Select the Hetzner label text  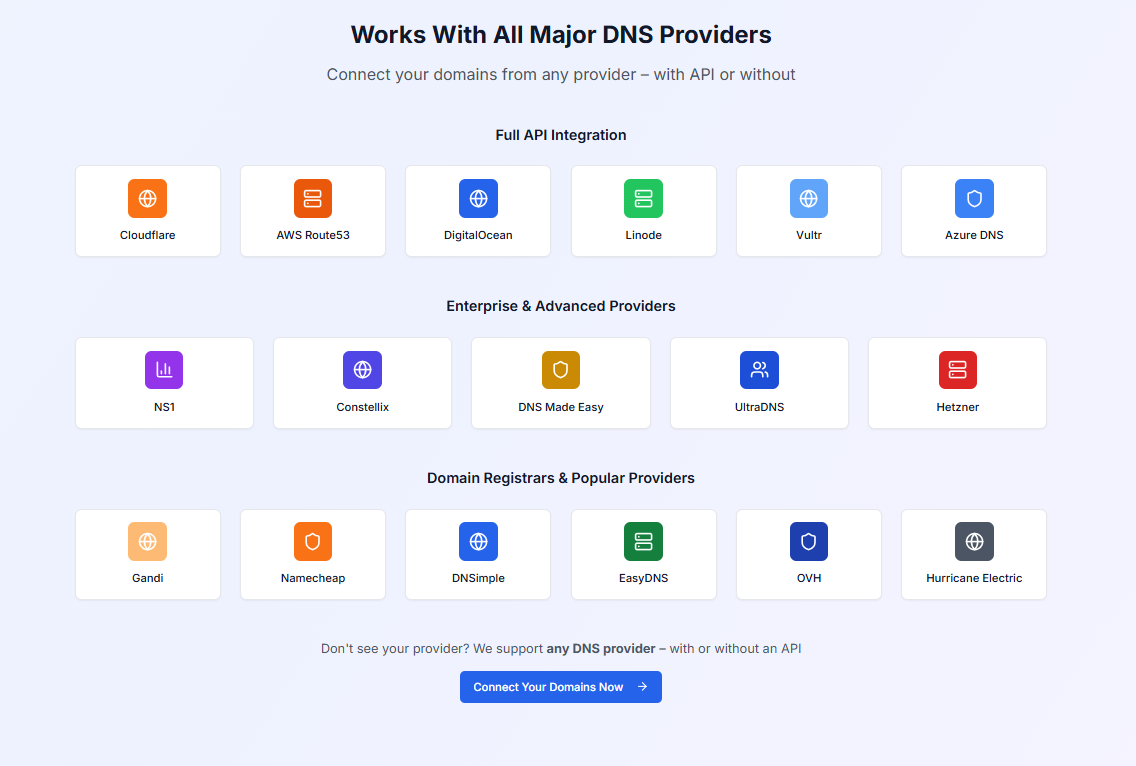958,407
